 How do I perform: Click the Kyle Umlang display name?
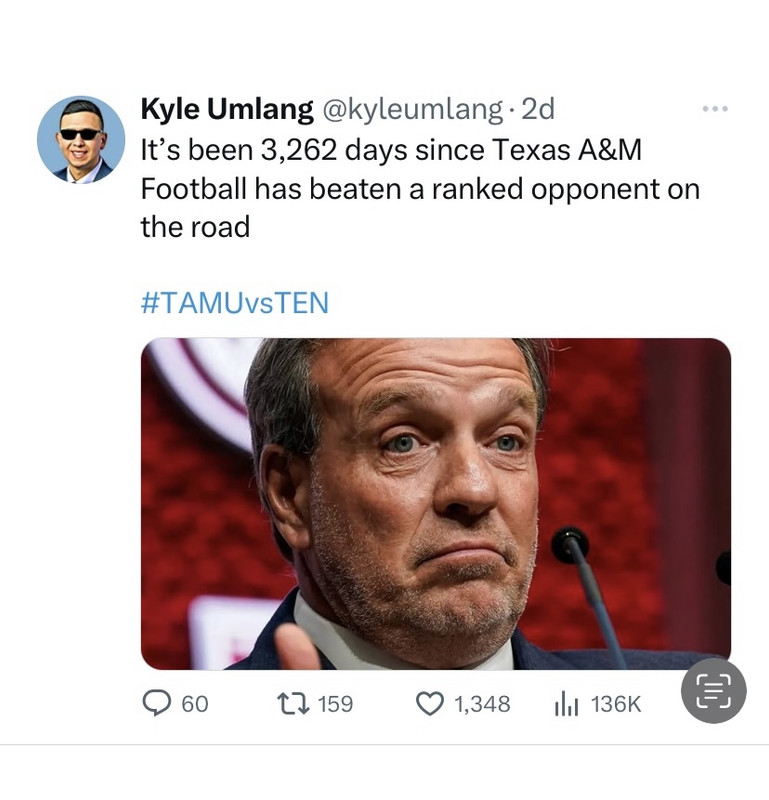(x=227, y=109)
